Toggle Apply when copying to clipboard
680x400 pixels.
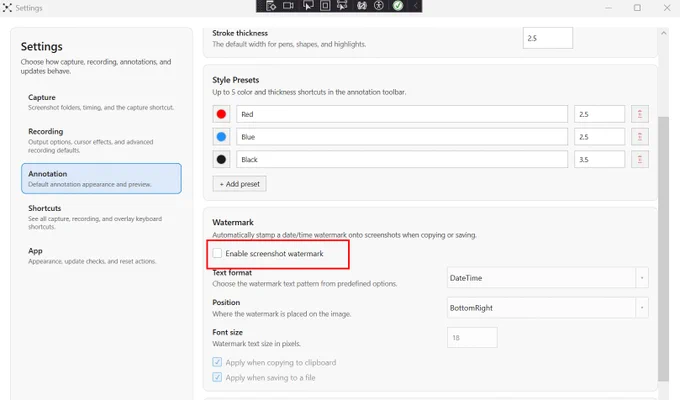coord(217,362)
